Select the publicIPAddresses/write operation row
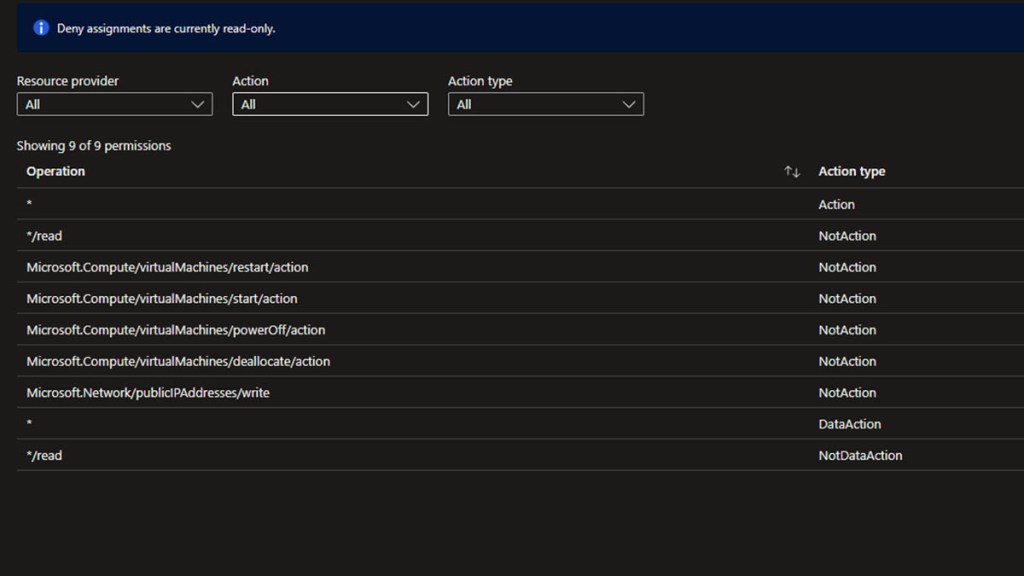This screenshot has width=1024, height=576. coord(520,392)
